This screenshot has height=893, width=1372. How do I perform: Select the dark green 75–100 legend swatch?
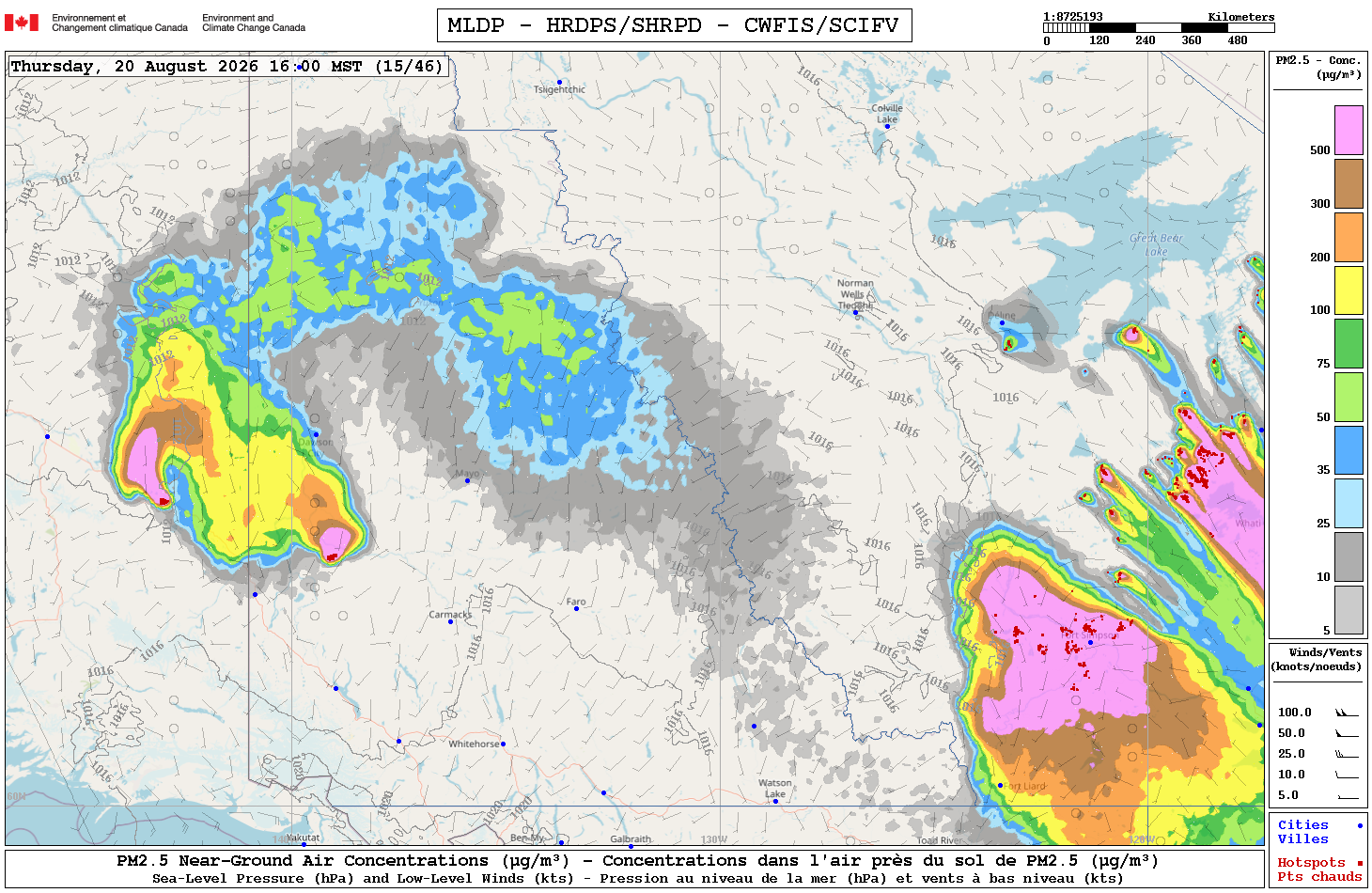pos(1349,343)
